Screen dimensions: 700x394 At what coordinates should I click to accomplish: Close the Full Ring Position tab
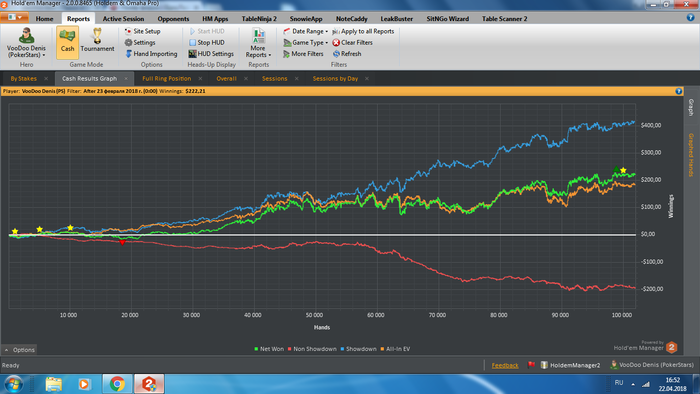(200, 79)
